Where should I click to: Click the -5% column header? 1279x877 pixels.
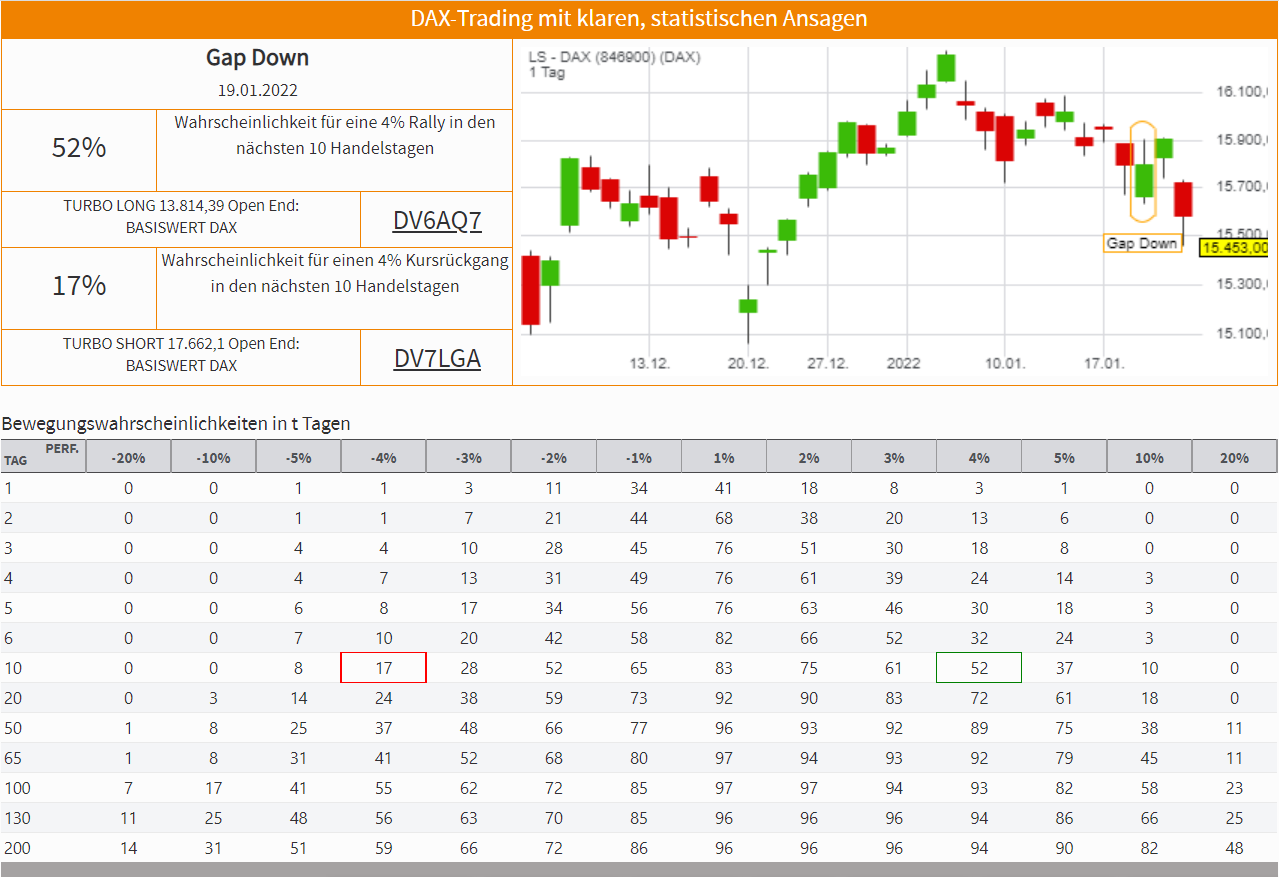[x=298, y=457]
